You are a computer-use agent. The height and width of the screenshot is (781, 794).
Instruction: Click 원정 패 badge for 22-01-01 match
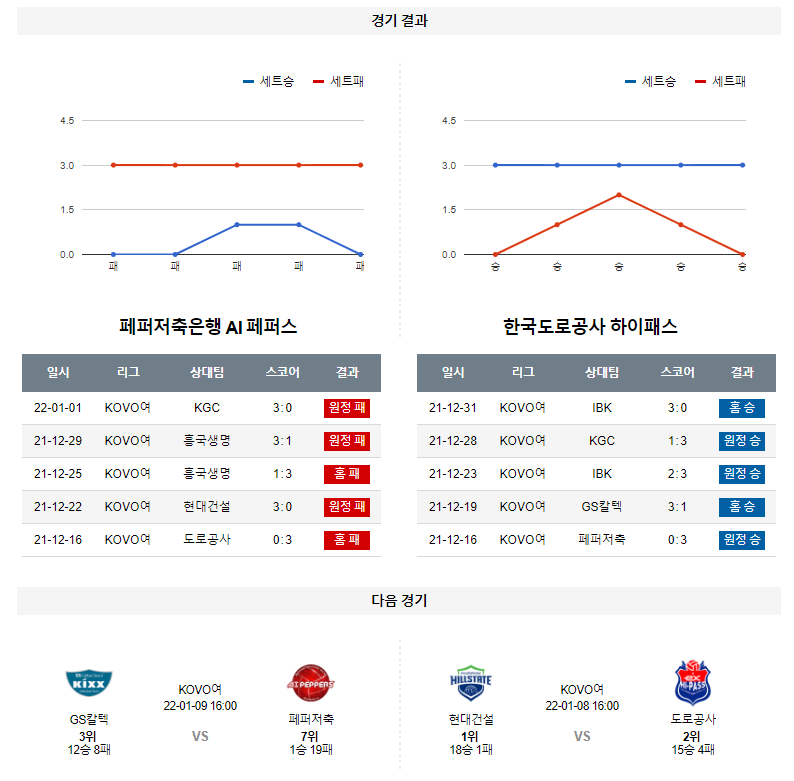pyautogui.click(x=347, y=408)
